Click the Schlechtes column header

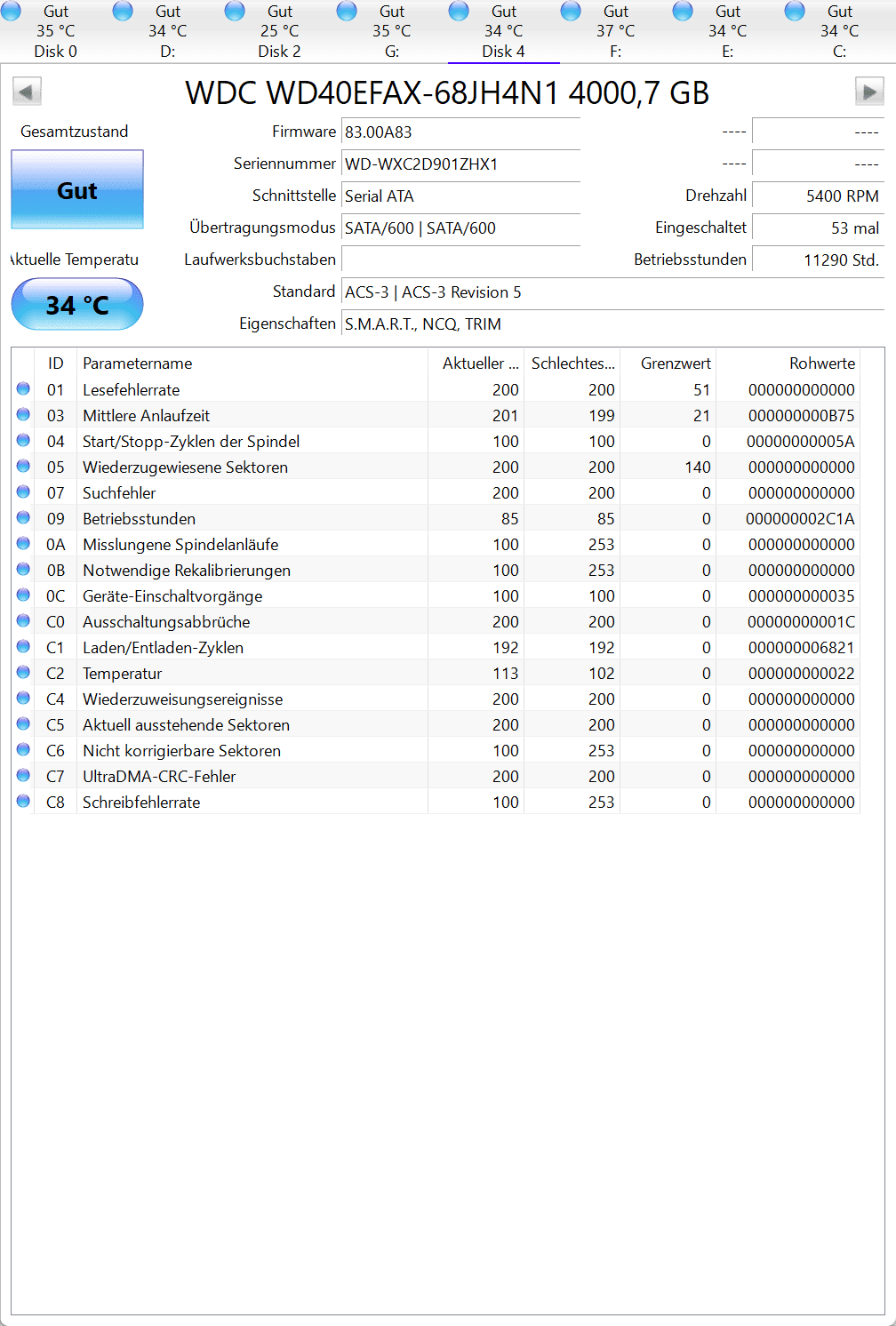(x=572, y=363)
